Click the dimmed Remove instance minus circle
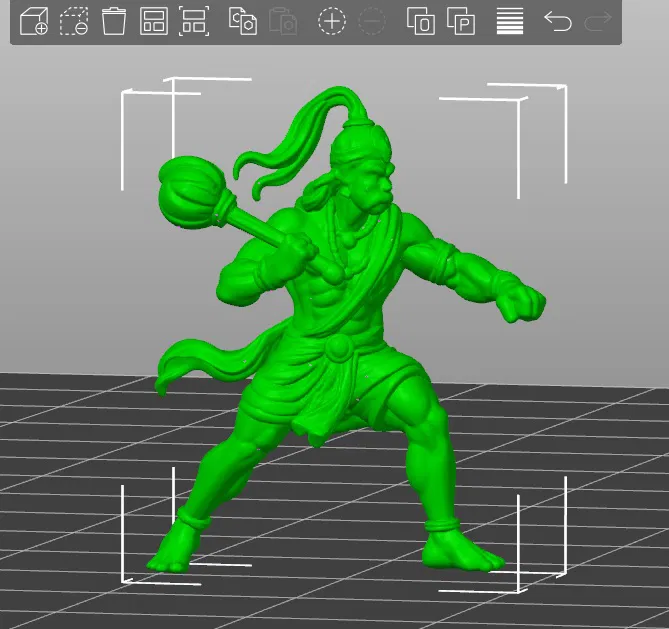Image resolution: width=669 pixels, height=629 pixels. coord(372,21)
